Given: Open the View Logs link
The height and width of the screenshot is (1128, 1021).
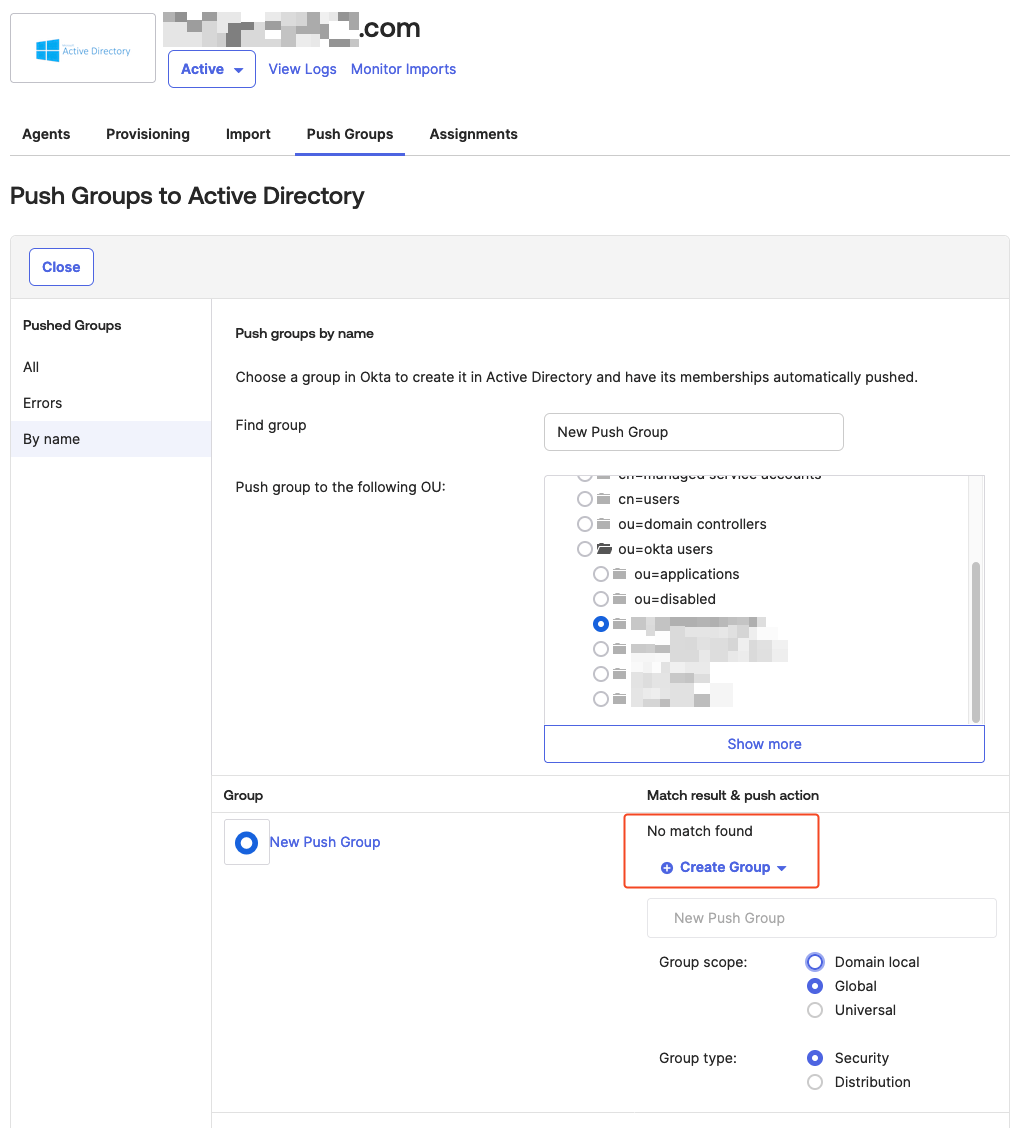Looking at the screenshot, I should tap(302, 69).
